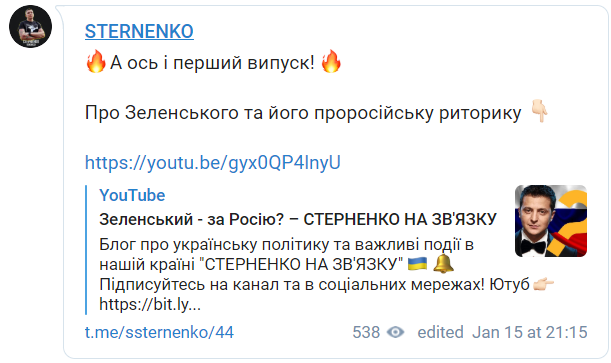Viewport: 611px width, 363px height.
Task: Click the pointing-right hand emoji after Ютуб
Action: click(543, 284)
